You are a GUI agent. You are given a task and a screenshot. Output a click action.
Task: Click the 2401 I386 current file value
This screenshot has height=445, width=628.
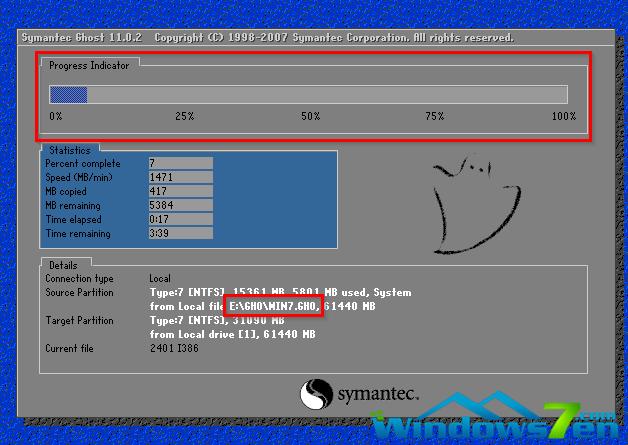[x=174, y=348]
